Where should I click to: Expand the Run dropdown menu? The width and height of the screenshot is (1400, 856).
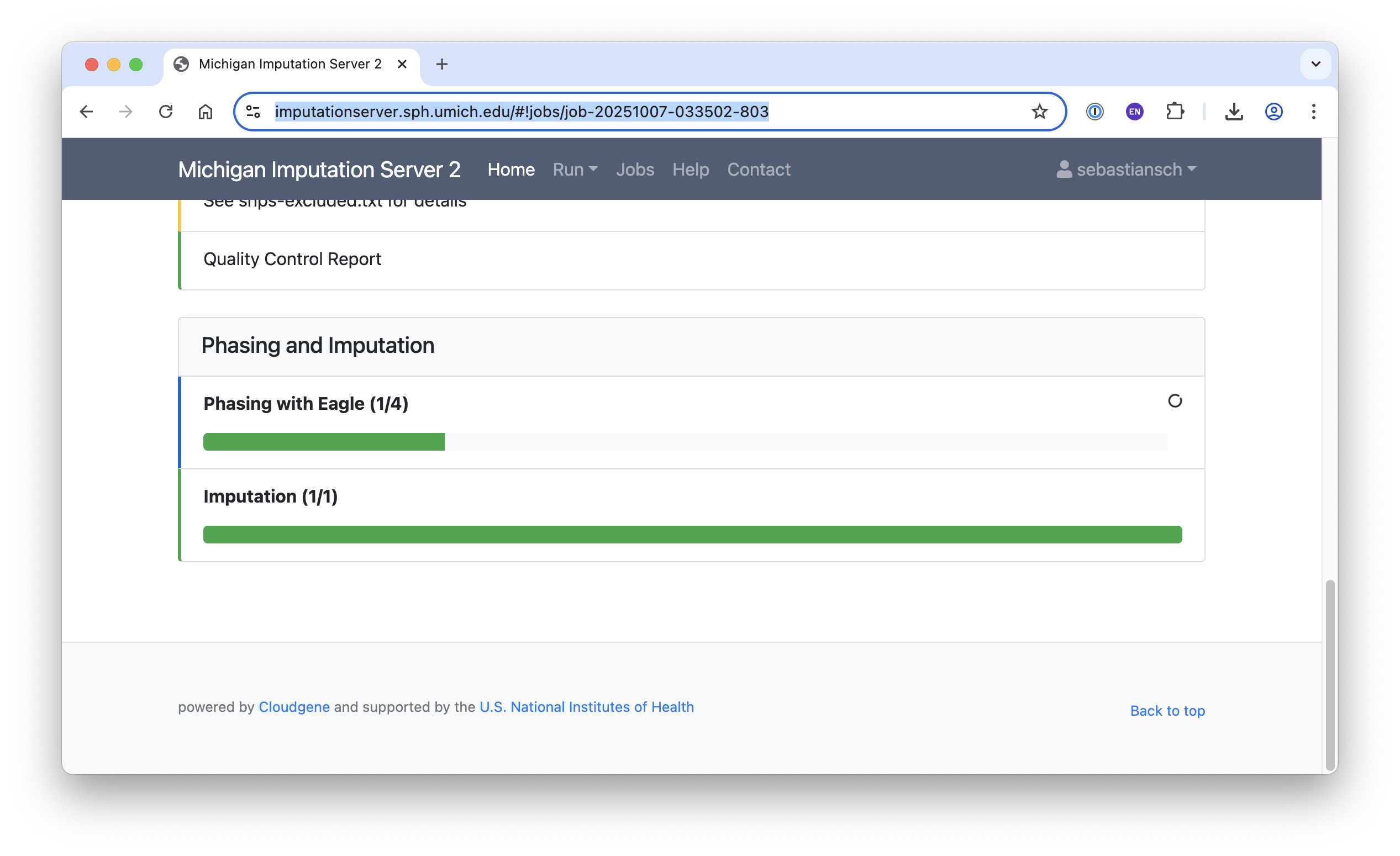point(575,170)
